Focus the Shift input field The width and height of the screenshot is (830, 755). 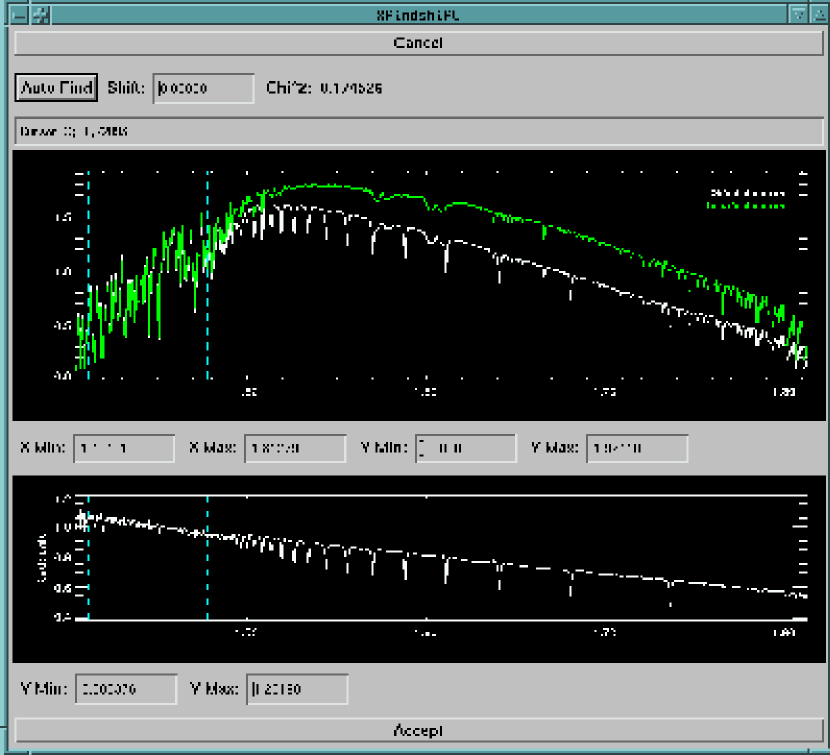pos(203,88)
